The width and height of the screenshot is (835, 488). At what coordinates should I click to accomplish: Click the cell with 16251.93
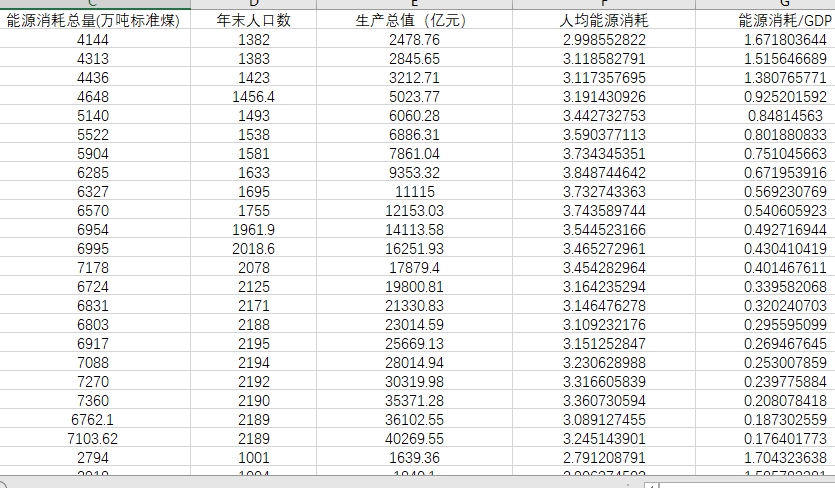point(414,249)
